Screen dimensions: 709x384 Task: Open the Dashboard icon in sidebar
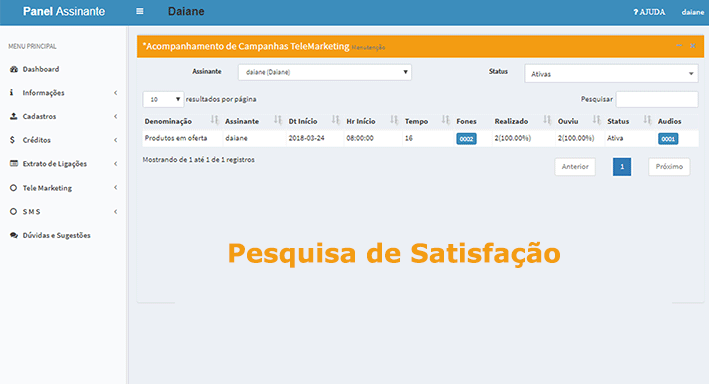[x=14, y=69]
